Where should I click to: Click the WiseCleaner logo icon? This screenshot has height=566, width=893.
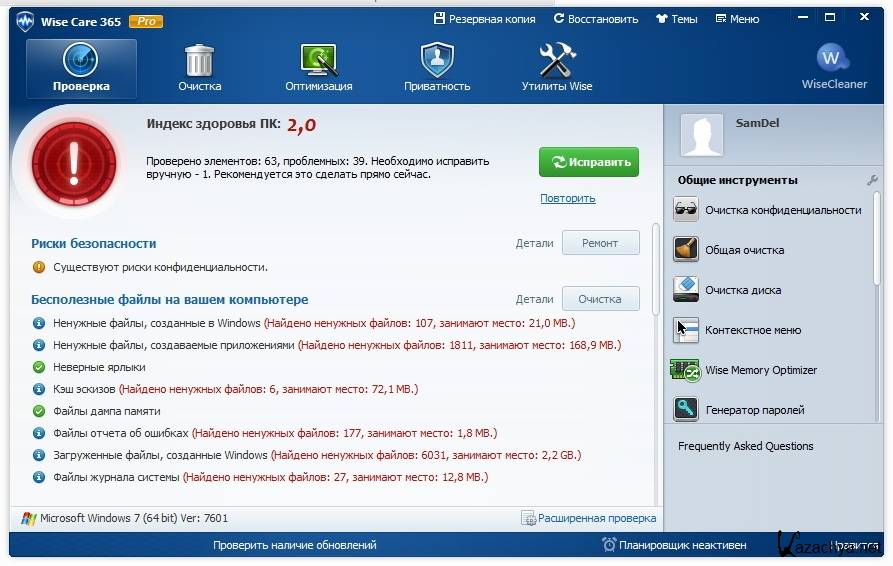(x=833, y=60)
